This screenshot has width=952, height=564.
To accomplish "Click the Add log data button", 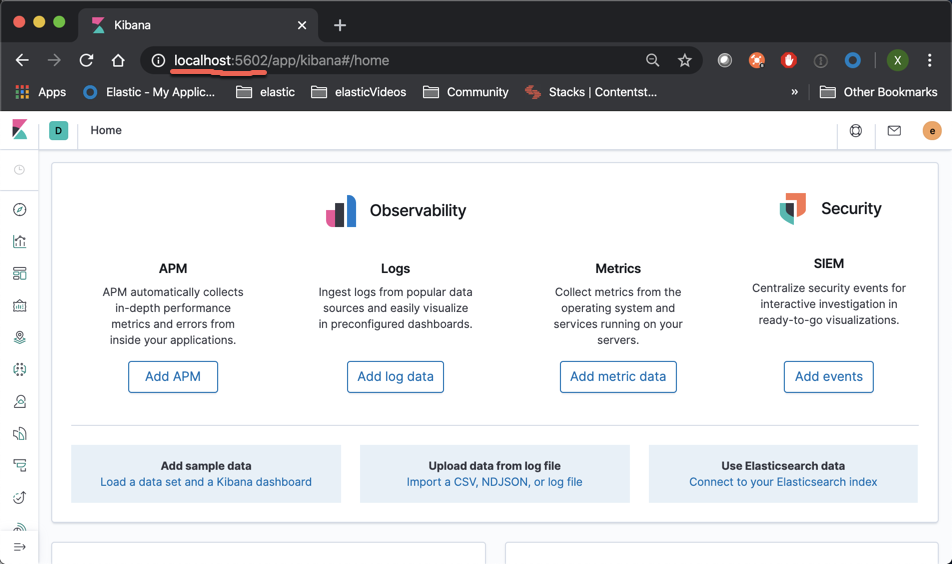I will (395, 377).
